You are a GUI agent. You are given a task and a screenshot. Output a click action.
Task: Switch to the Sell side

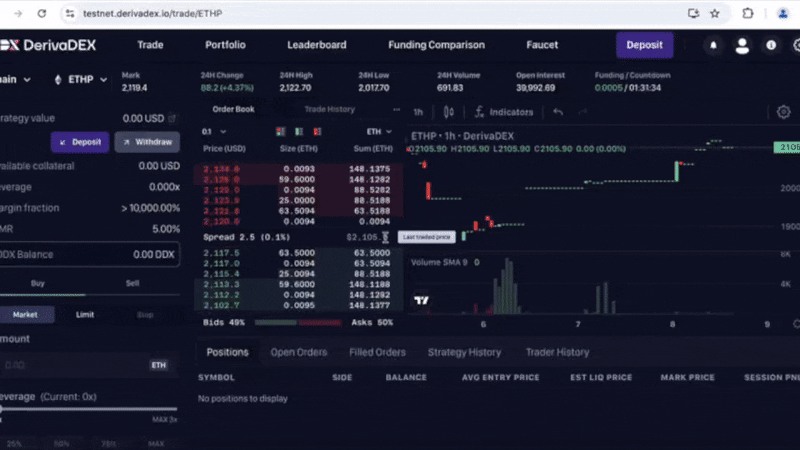[132, 283]
